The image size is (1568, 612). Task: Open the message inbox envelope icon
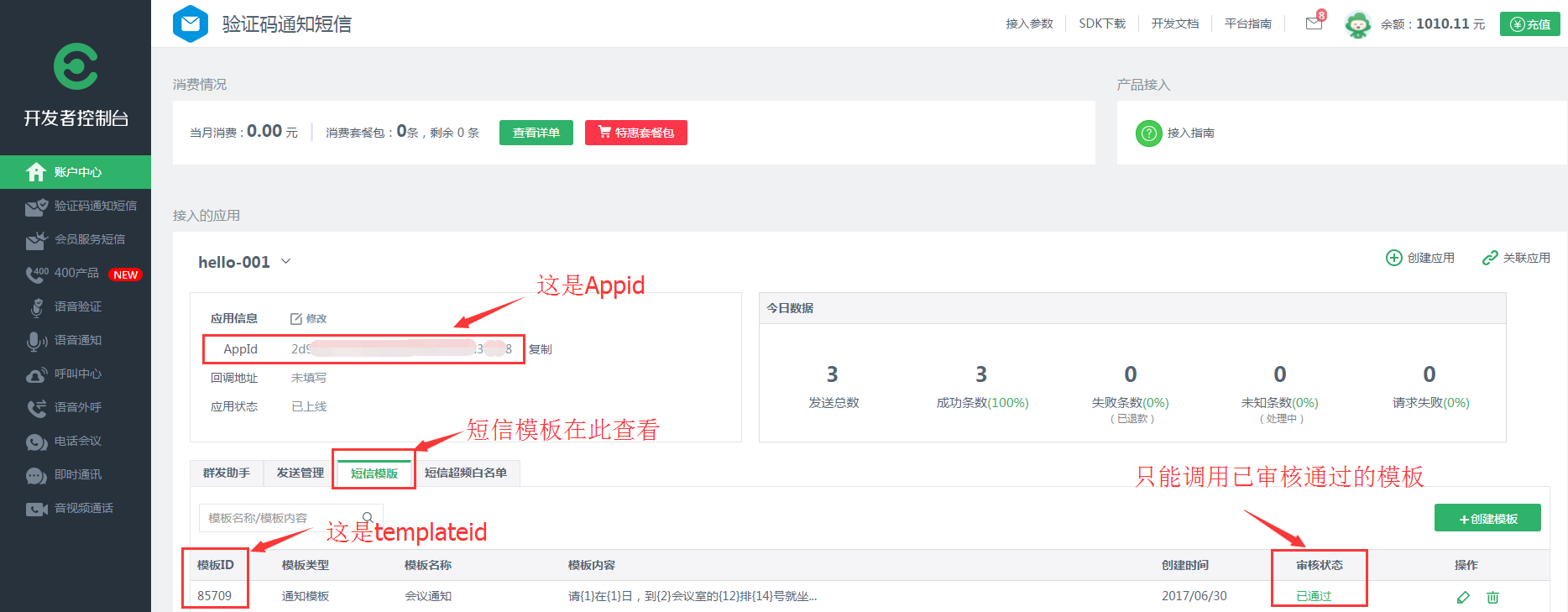pyautogui.click(x=1314, y=24)
